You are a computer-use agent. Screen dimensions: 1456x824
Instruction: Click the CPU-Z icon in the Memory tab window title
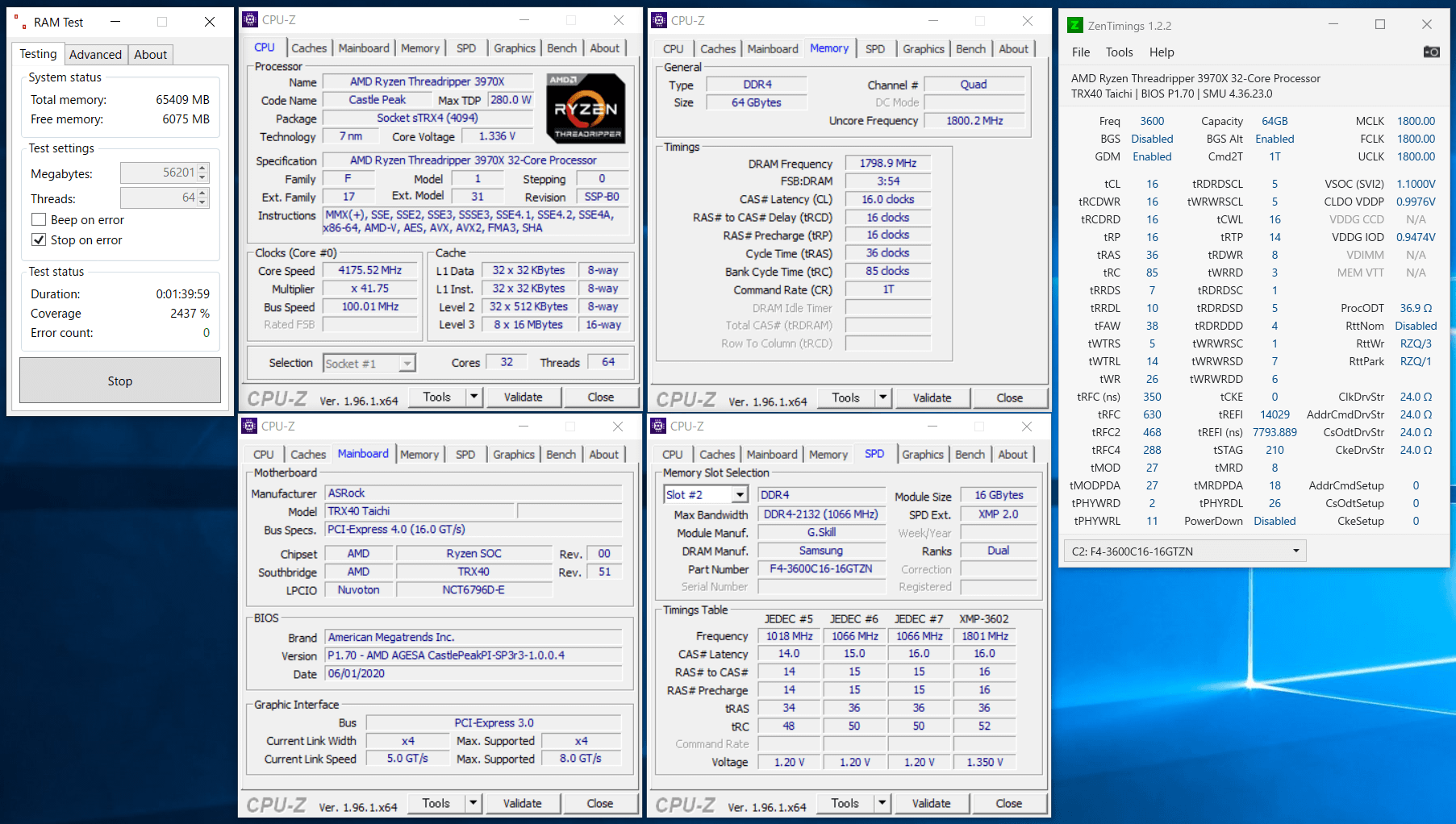[659, 20]
